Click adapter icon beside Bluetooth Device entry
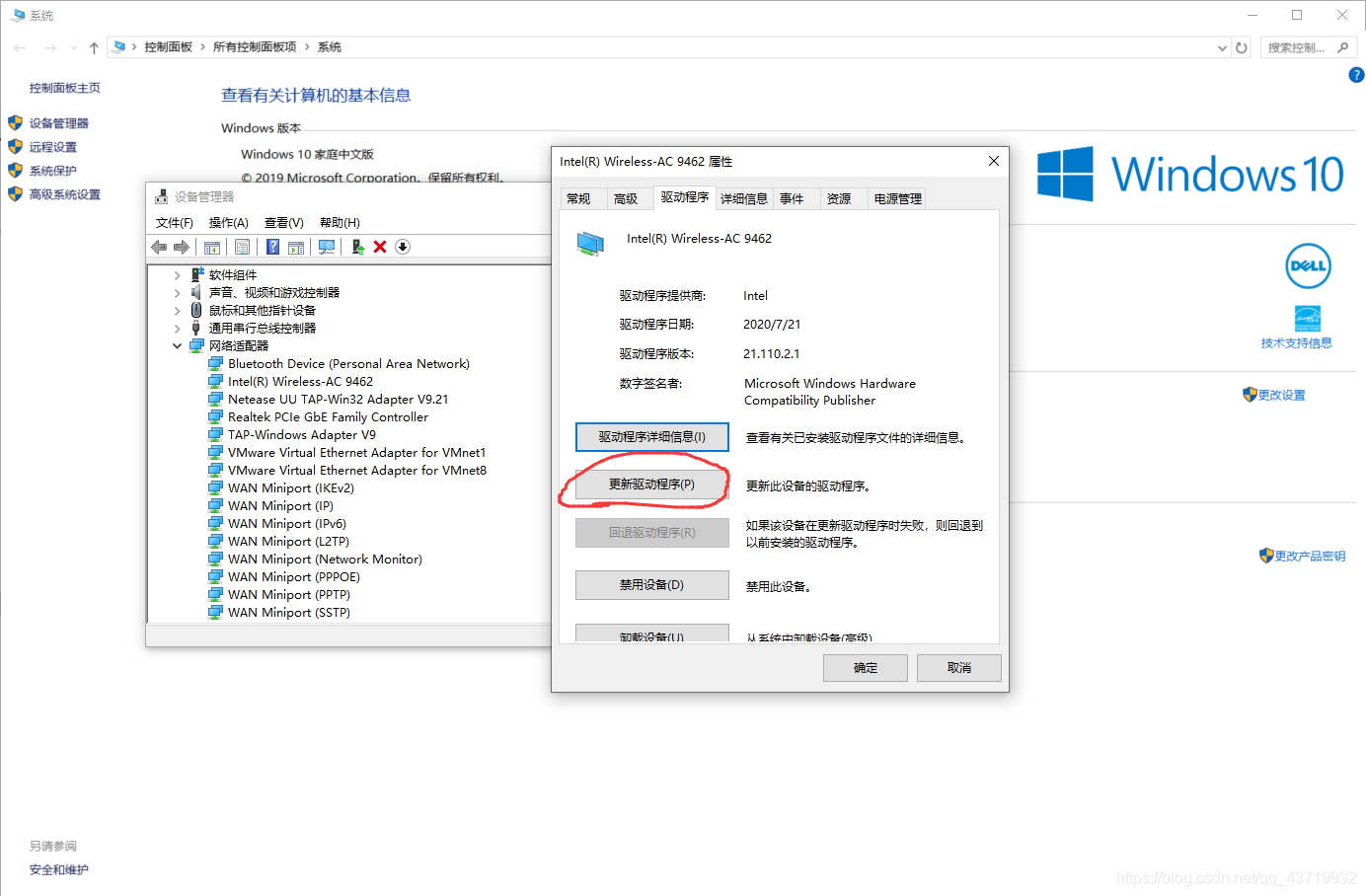This screenshot has height=896, width=1366. (x=215, y=364)
